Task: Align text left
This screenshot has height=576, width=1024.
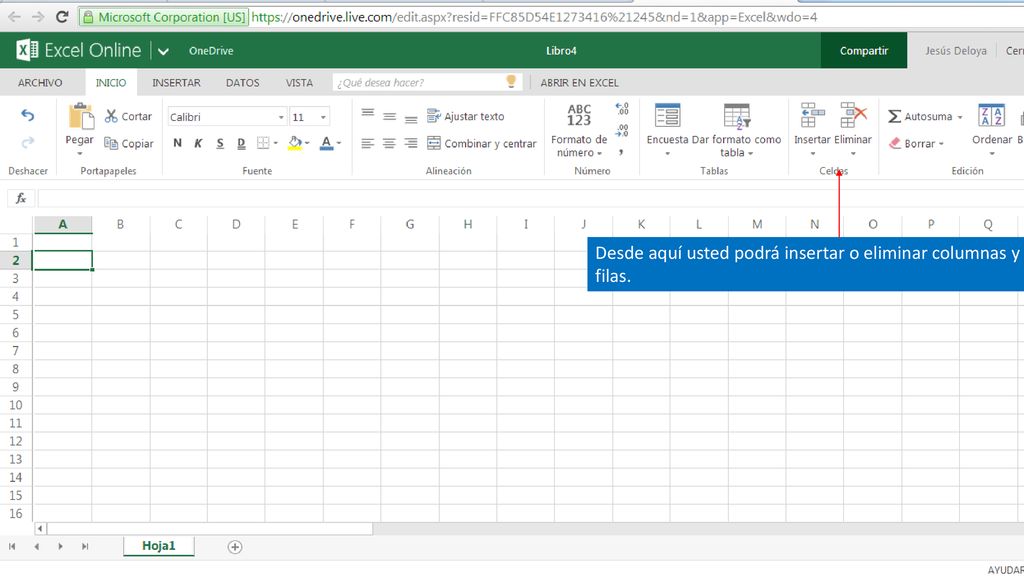Action: pyautogui.click(x=368, y=143)
